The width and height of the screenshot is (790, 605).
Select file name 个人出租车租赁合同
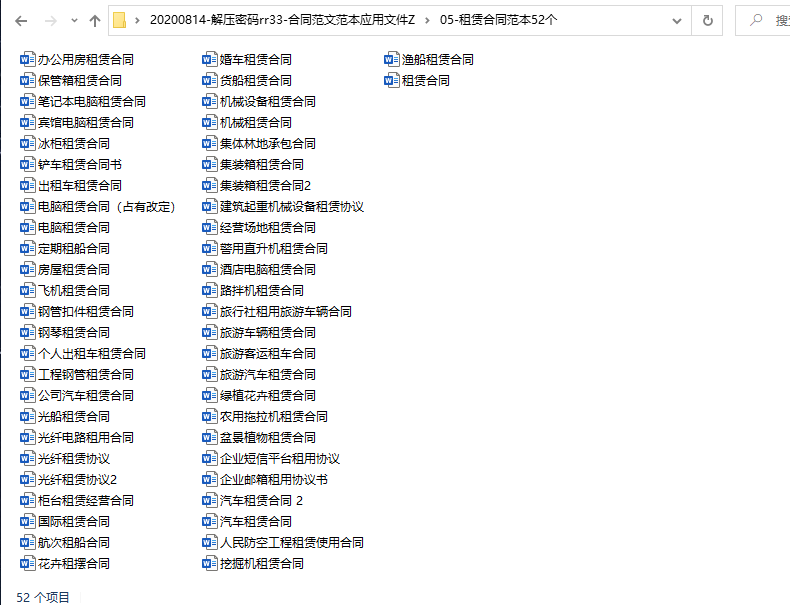pyautogui.click(x=92, y=354)
